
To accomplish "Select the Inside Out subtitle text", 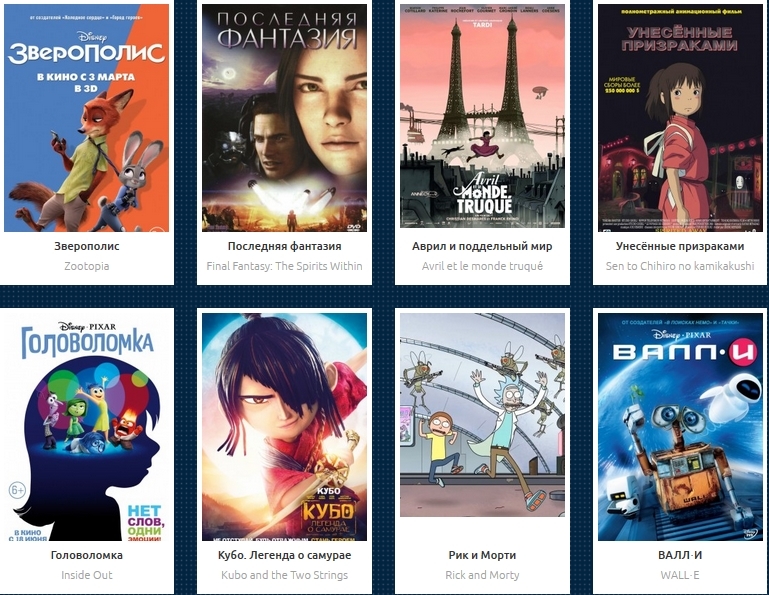I will click(86, 575).
